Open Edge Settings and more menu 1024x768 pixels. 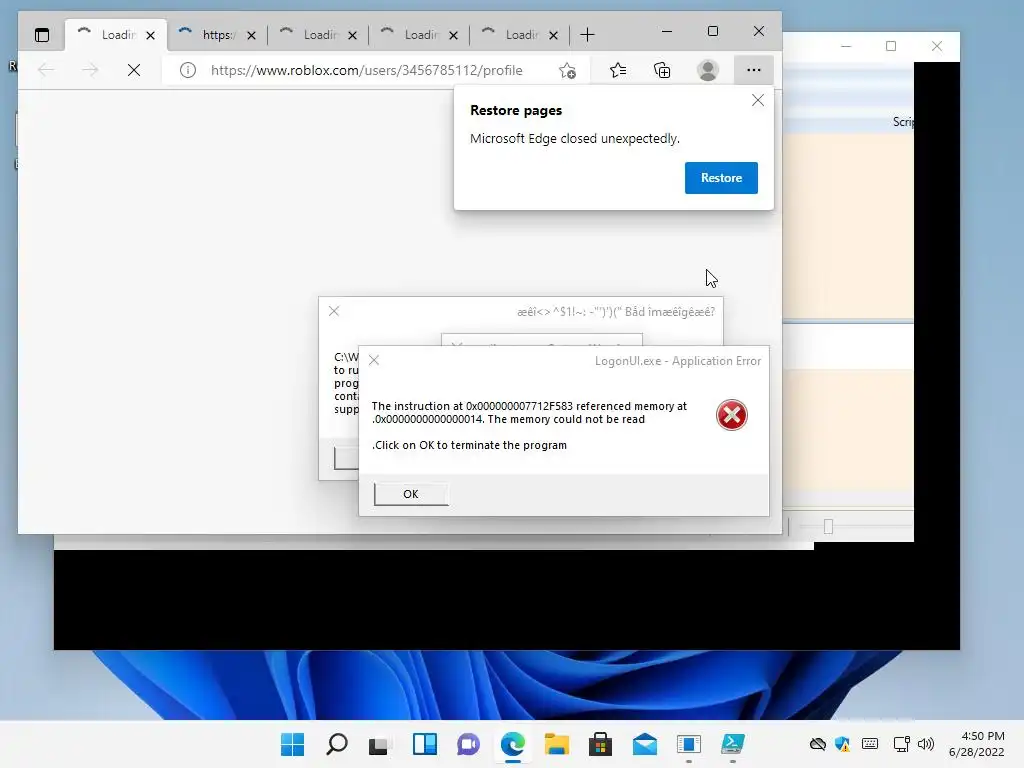(754, 70)
